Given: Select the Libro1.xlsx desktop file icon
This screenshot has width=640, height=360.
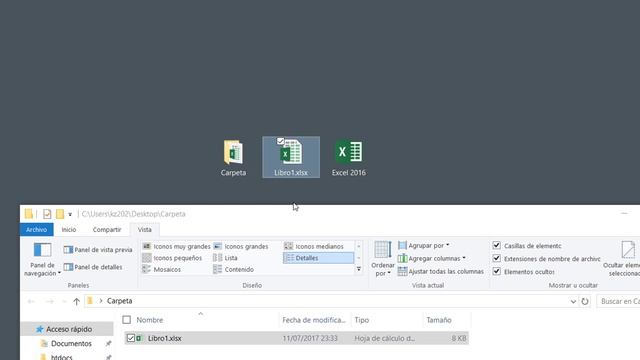Looking at the screenshot, I should tap(291, 157).
